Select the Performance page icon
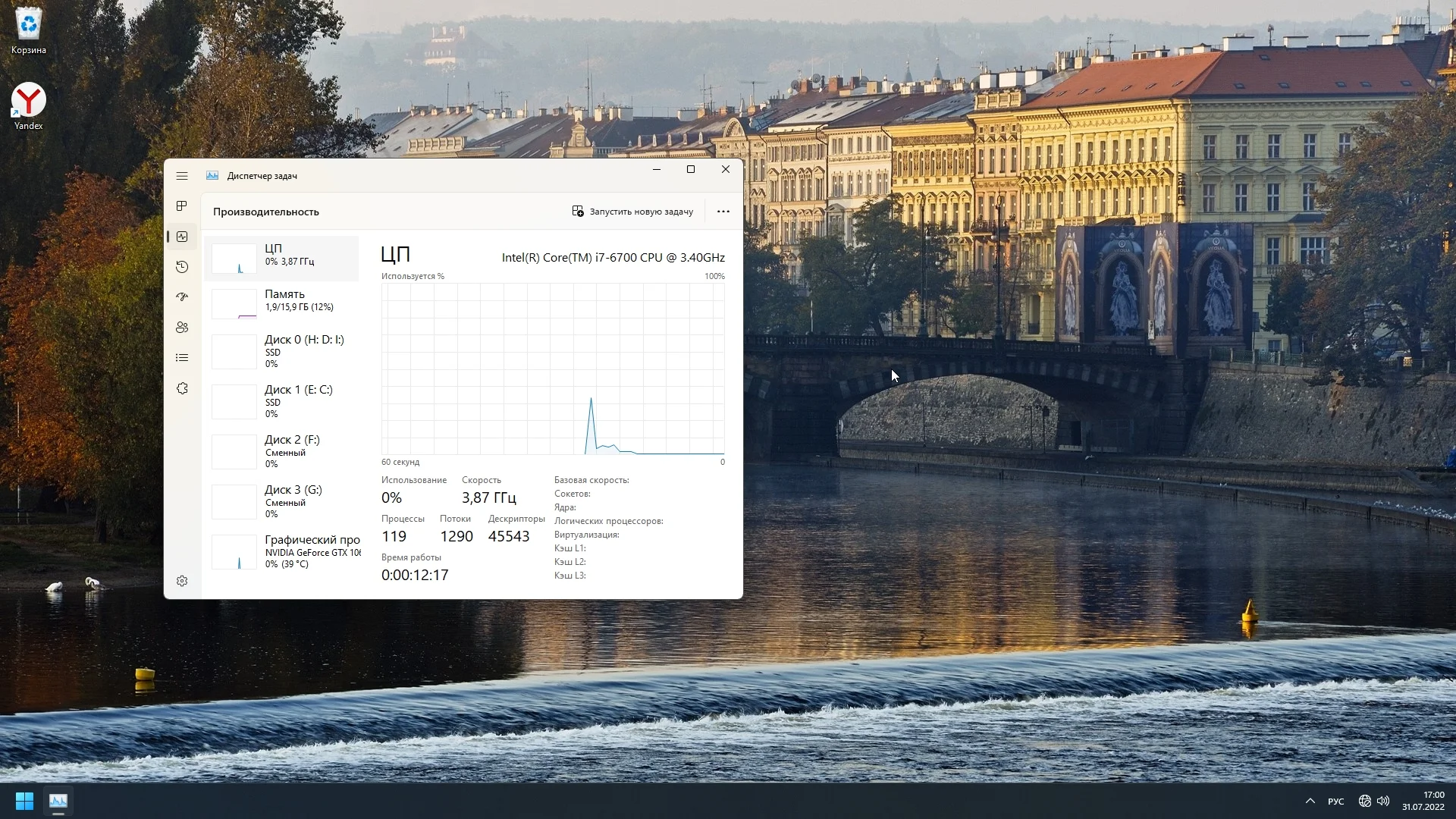1456x819 pixels. 182,237
